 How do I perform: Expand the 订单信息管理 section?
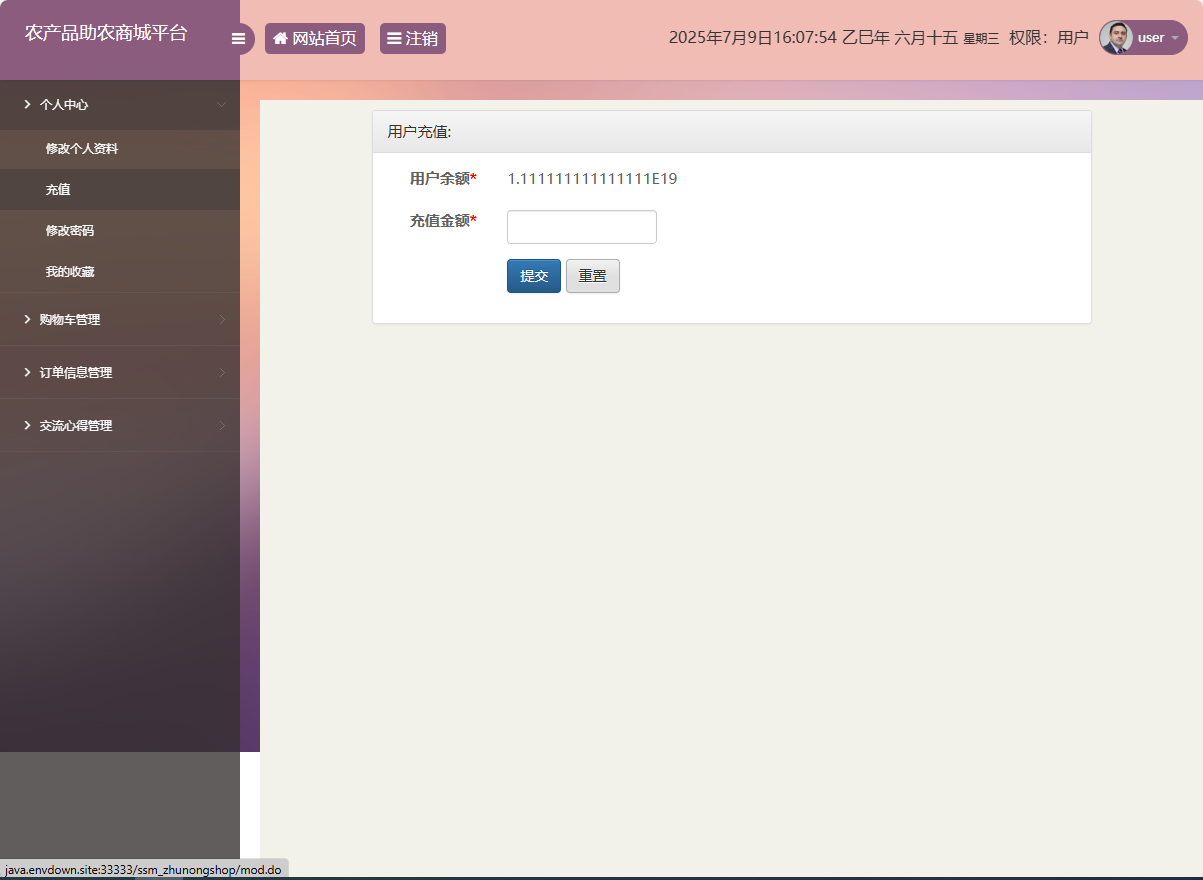[x=120, y=372]
